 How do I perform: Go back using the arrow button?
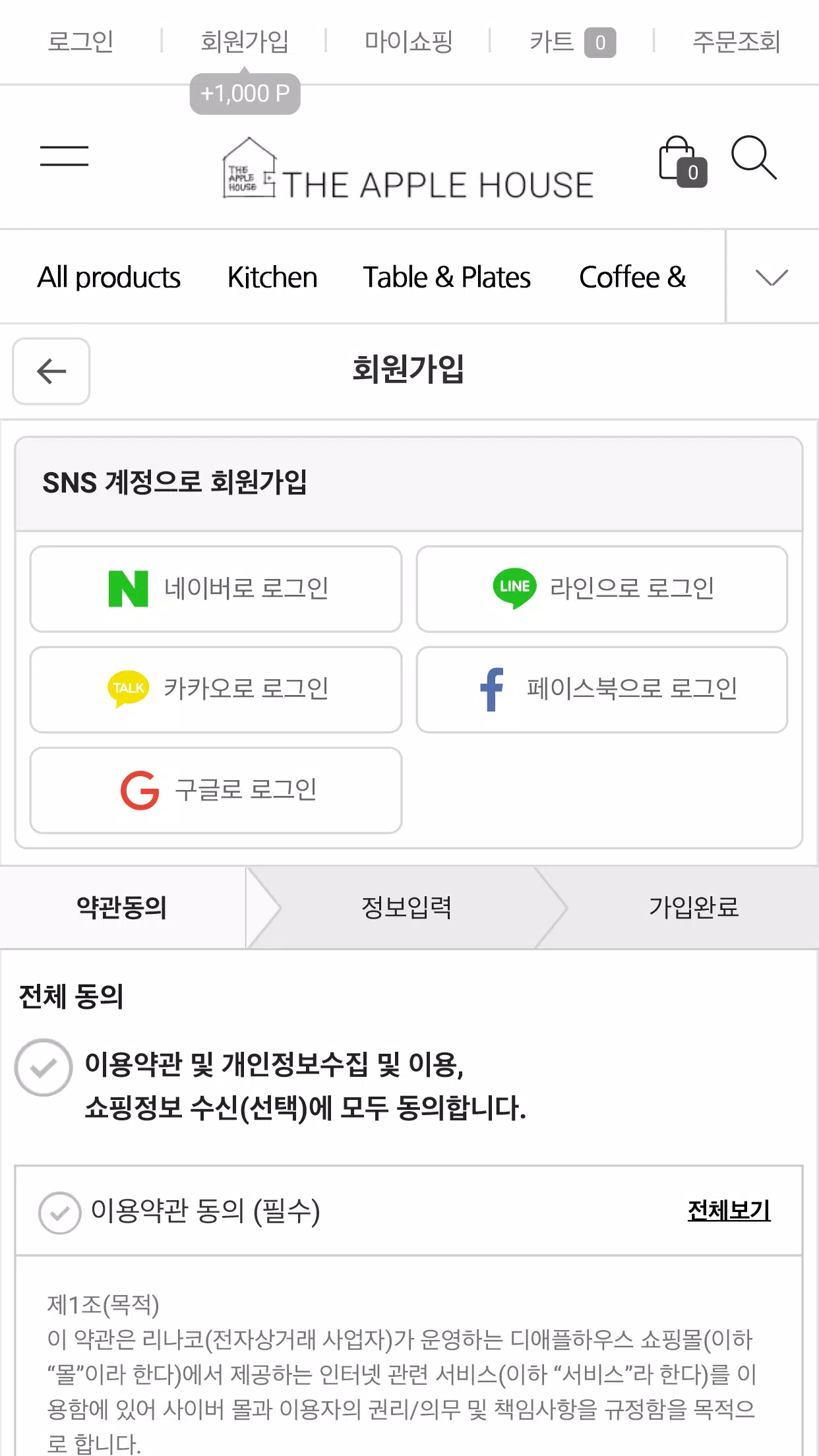pos(51,371)
